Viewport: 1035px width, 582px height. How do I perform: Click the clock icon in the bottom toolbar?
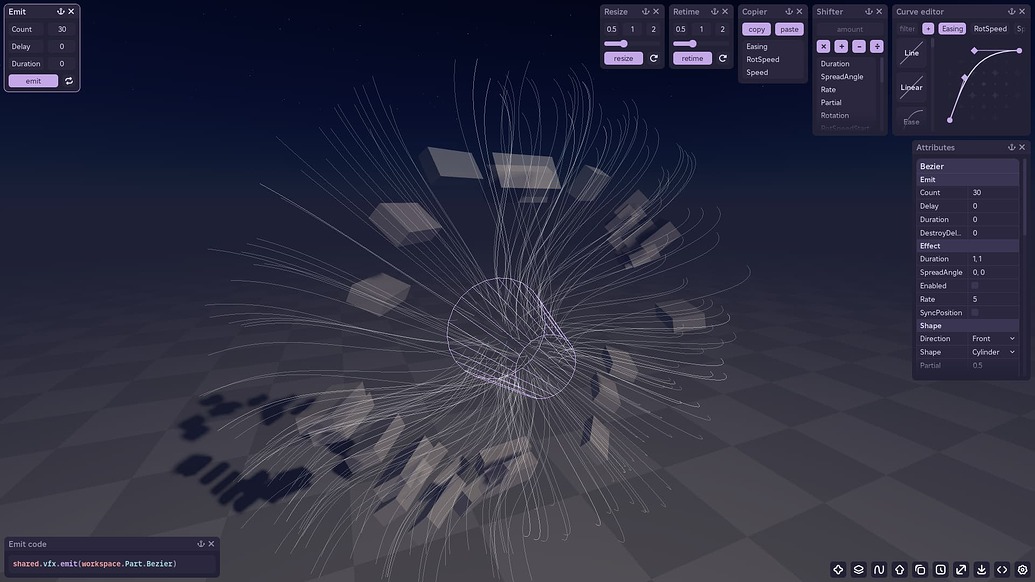(x=940, y=568)
